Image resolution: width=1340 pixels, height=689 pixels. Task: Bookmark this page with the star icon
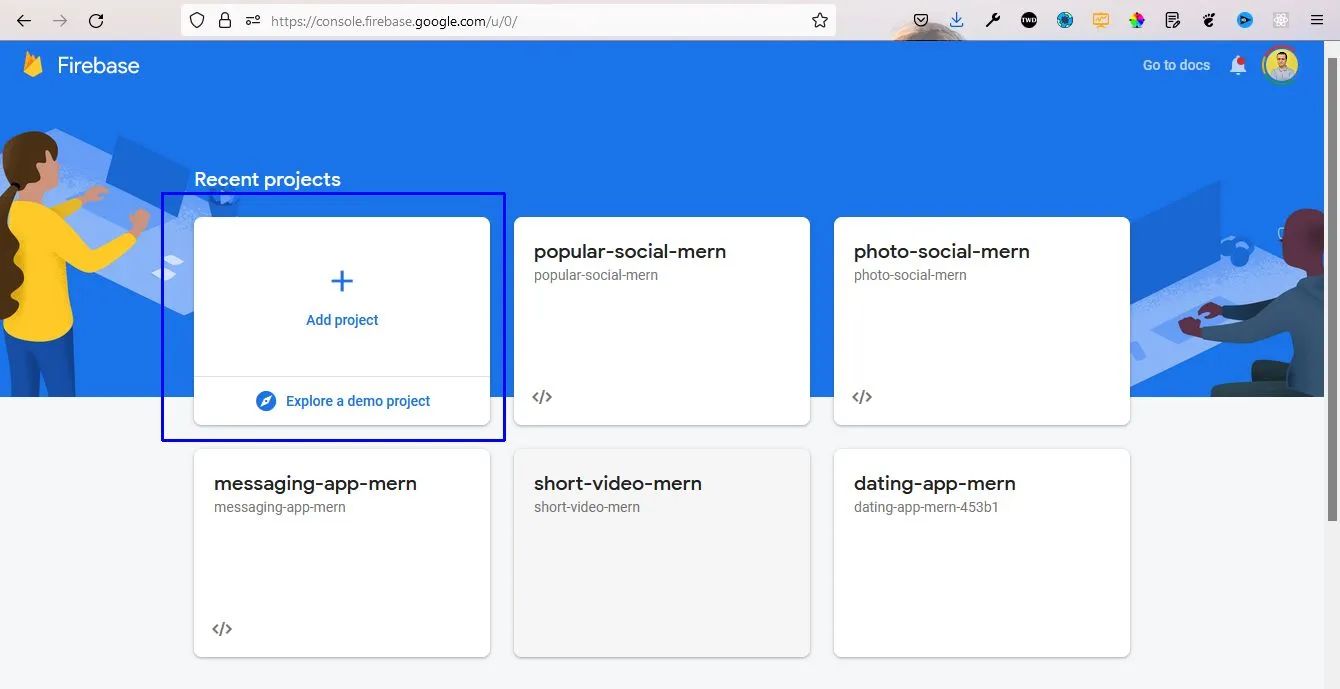[820, 20]
